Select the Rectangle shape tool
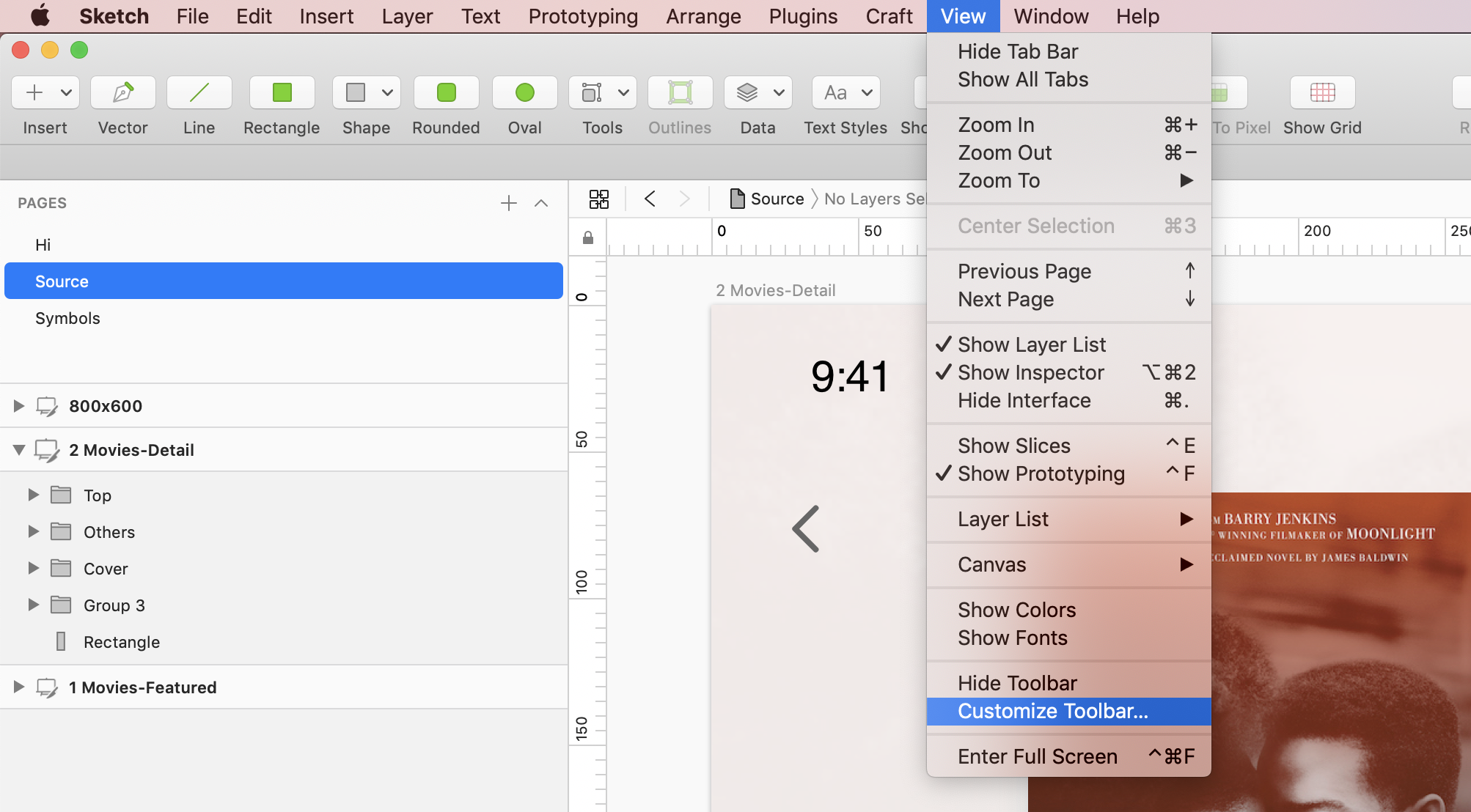The height and width of the screenshot is (812, 1471). coord(282,93)
